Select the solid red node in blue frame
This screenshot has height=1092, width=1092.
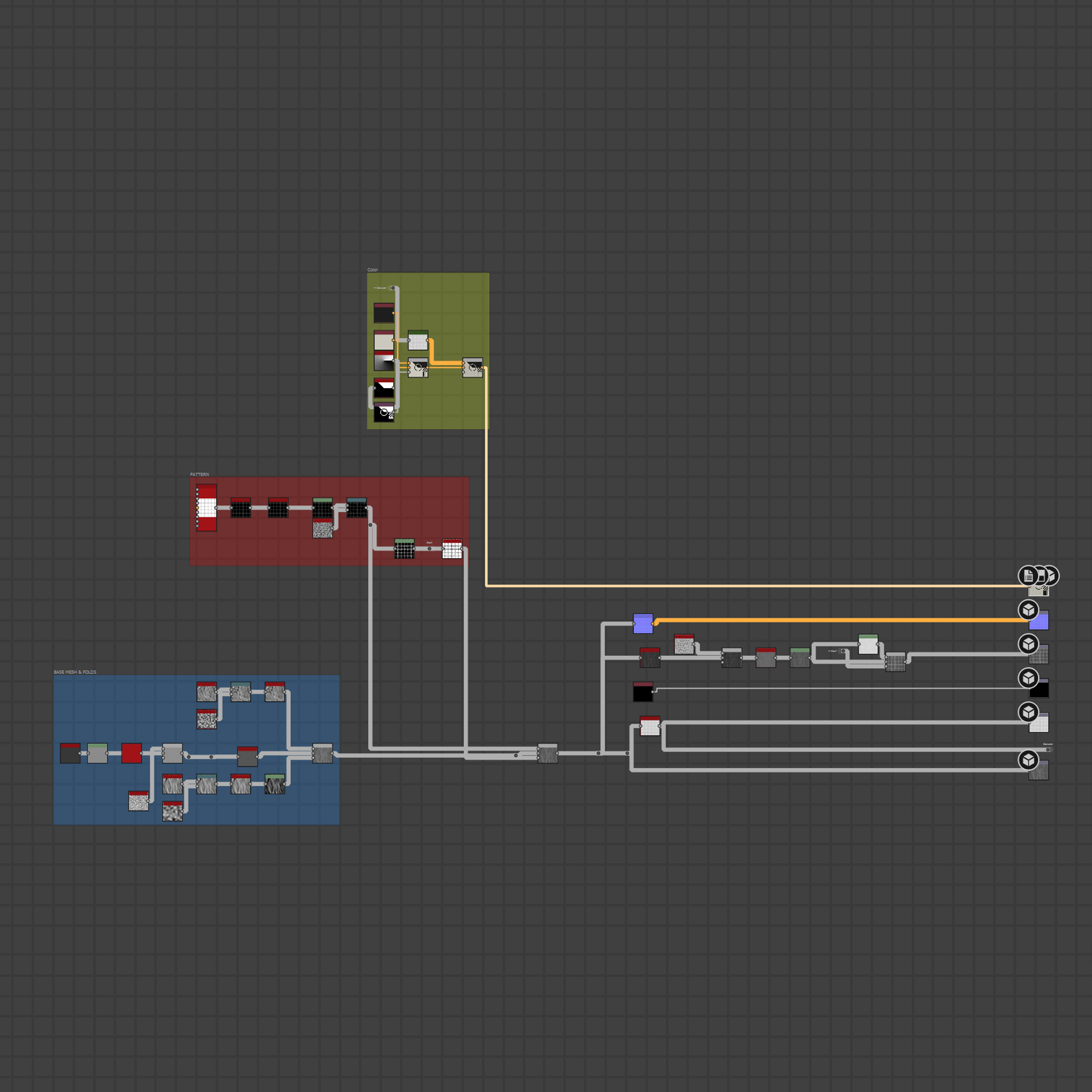[131, 753]
